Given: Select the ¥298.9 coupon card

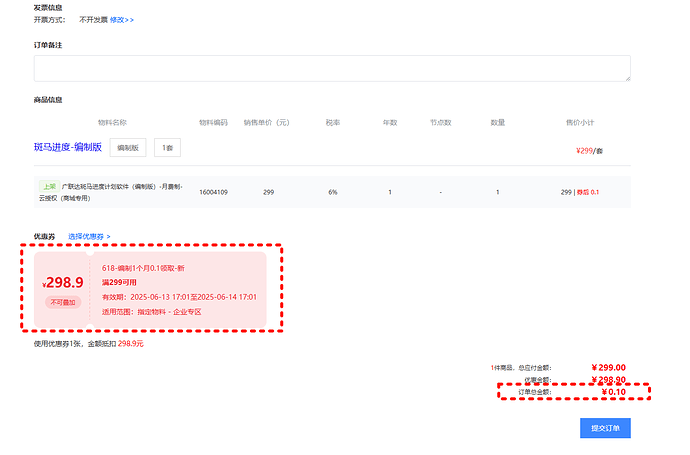Looking at the screenshot, I should pyautogui.click(x=150, y=290).
